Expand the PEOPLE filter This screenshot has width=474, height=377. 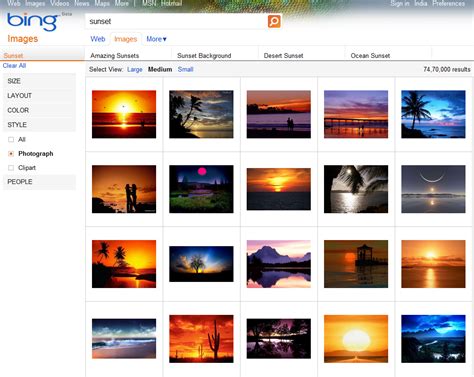tap(39, 182)
